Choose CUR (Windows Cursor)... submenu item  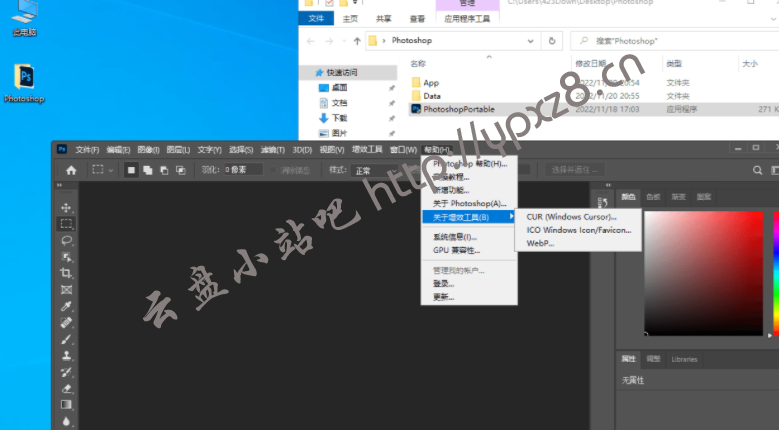pyautogui.click(x=578, y=217)
